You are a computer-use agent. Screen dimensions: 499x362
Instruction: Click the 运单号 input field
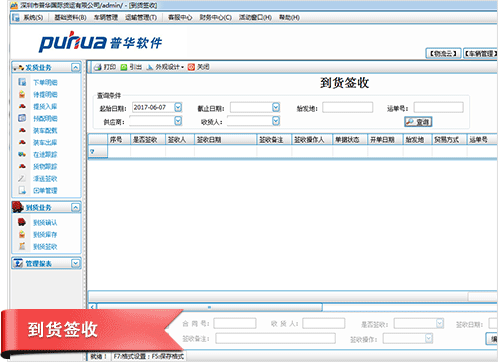(439, 107)
